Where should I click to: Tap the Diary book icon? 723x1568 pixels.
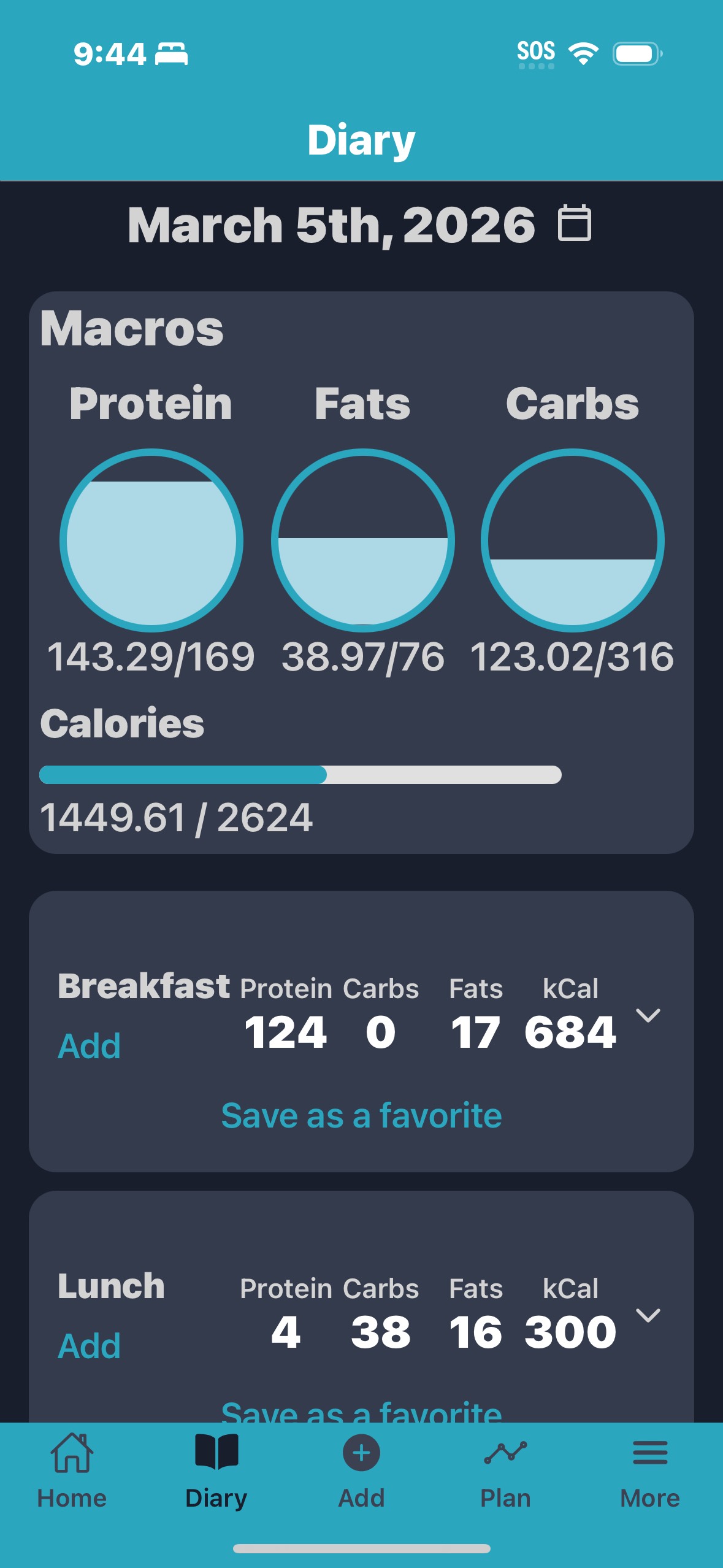pos(216,1451)
